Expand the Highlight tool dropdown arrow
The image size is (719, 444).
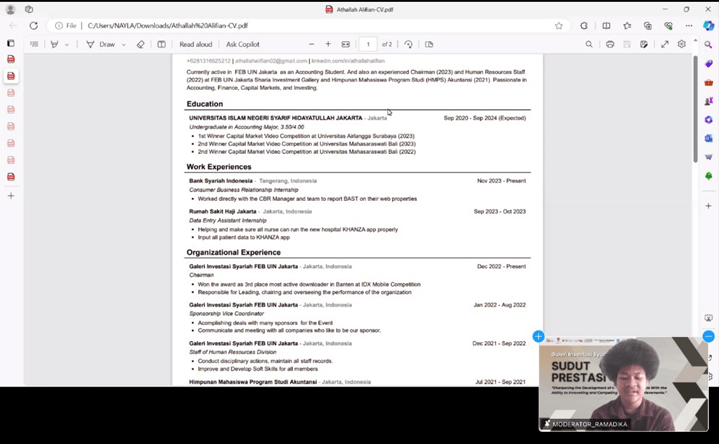click(67, 44)
